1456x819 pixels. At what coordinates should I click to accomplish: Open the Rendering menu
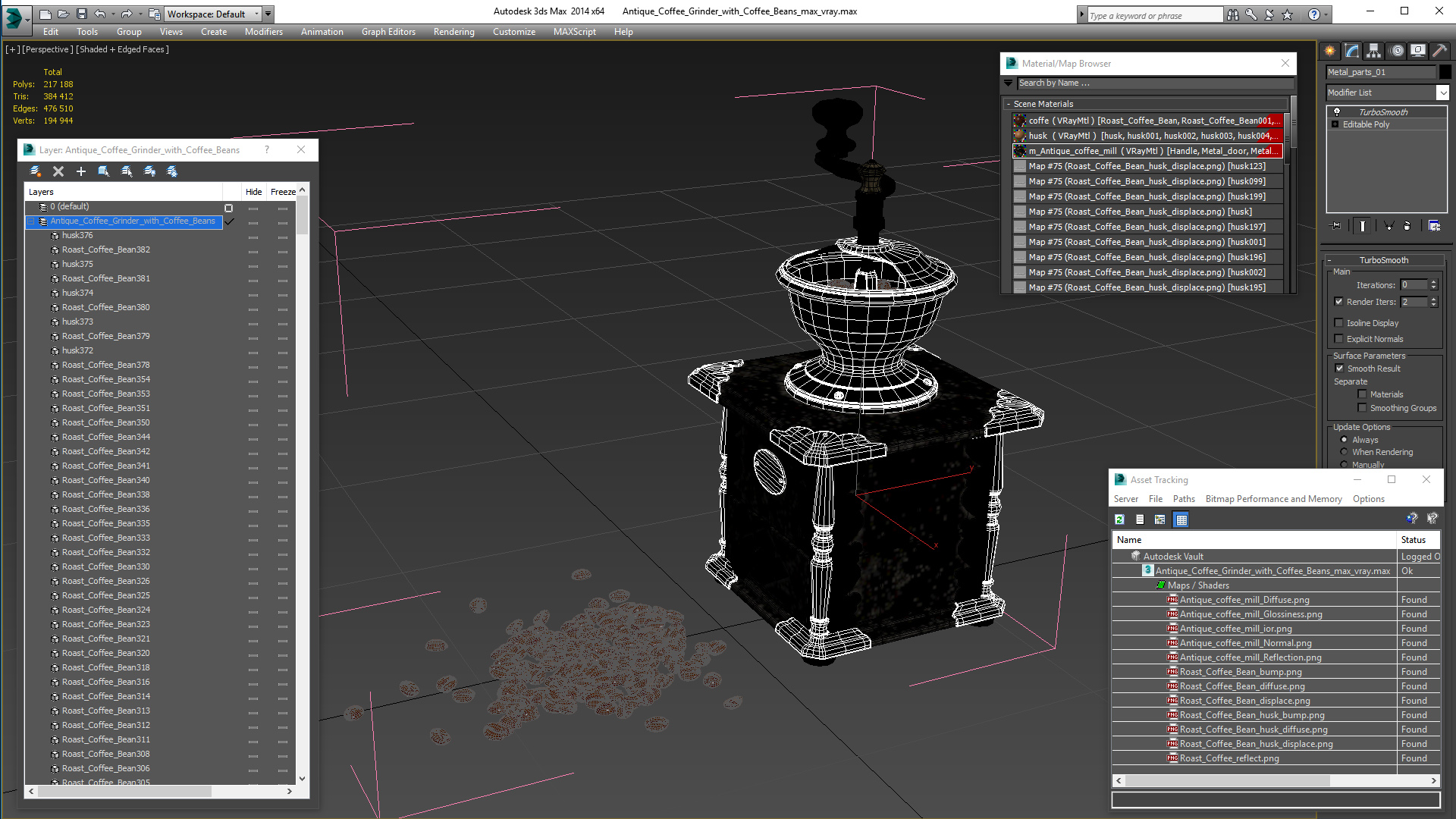click(453, 32)
